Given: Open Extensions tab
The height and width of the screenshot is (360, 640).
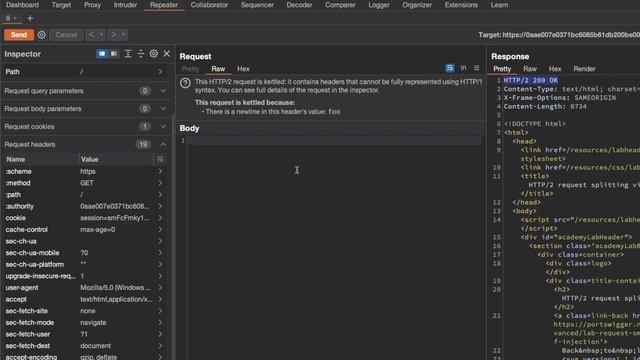Looking at the screenshot, I should click(x=461, y=5).
